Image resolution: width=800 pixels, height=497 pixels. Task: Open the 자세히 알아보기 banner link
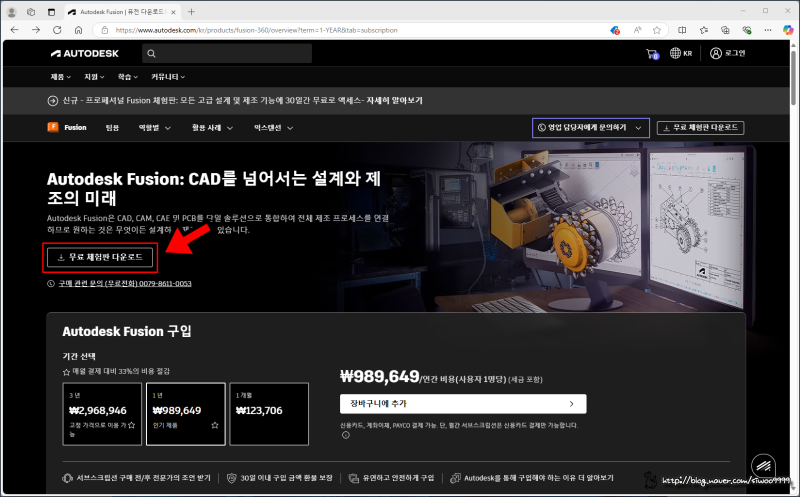click(394, 101)
